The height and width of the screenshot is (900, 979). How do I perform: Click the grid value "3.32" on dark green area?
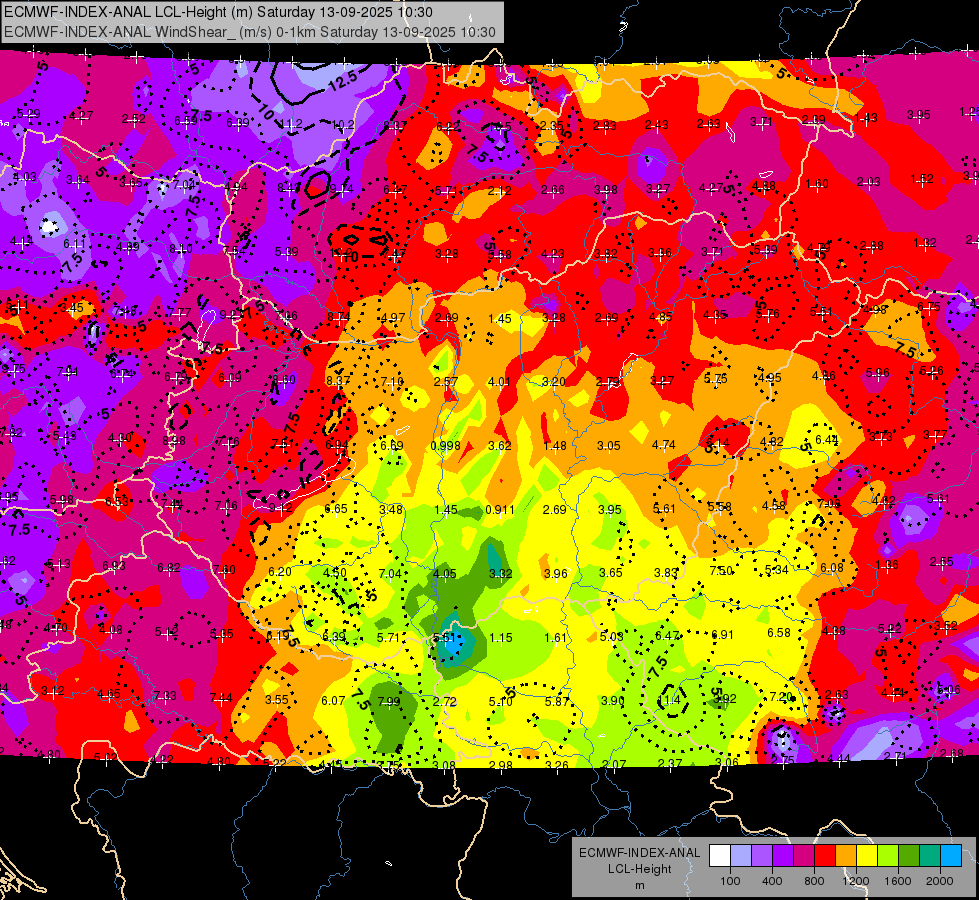point(501,573)
